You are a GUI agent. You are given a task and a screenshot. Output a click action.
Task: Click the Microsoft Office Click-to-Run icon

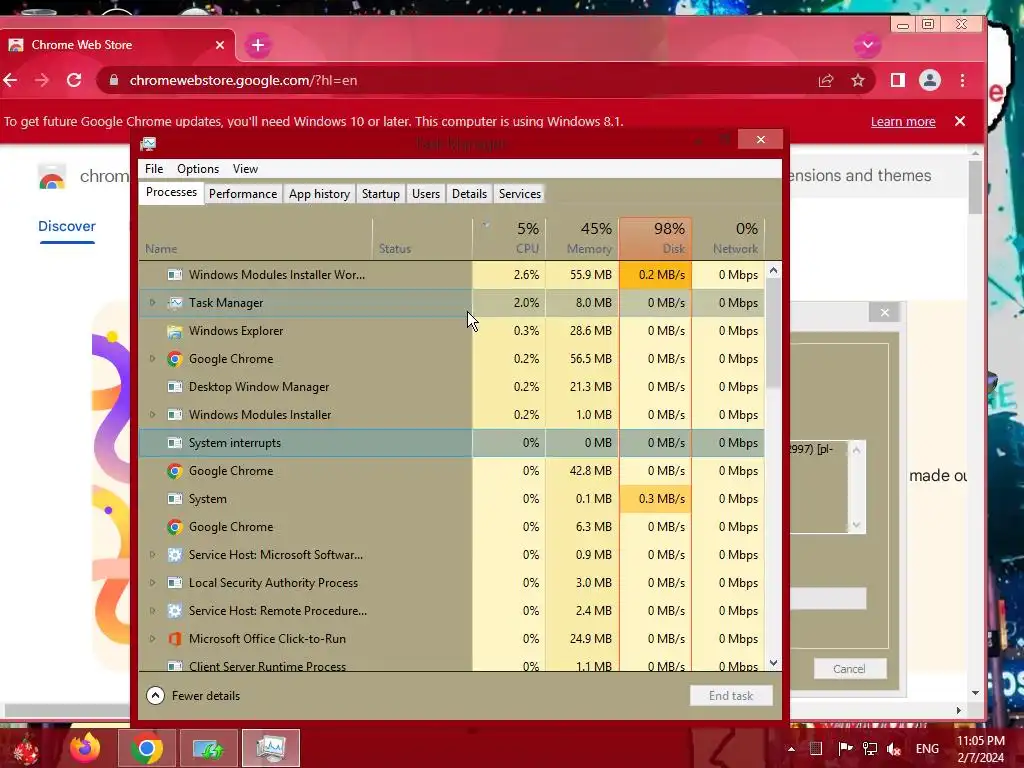174,639
